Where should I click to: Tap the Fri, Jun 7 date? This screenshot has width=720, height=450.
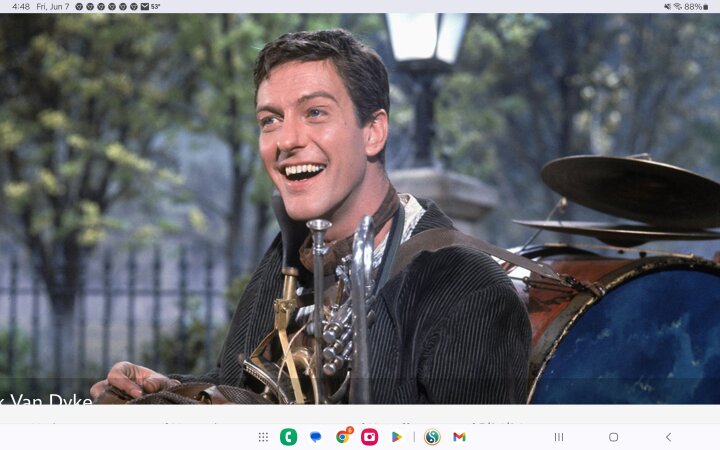pyautogui.click(x=53, y=6)
